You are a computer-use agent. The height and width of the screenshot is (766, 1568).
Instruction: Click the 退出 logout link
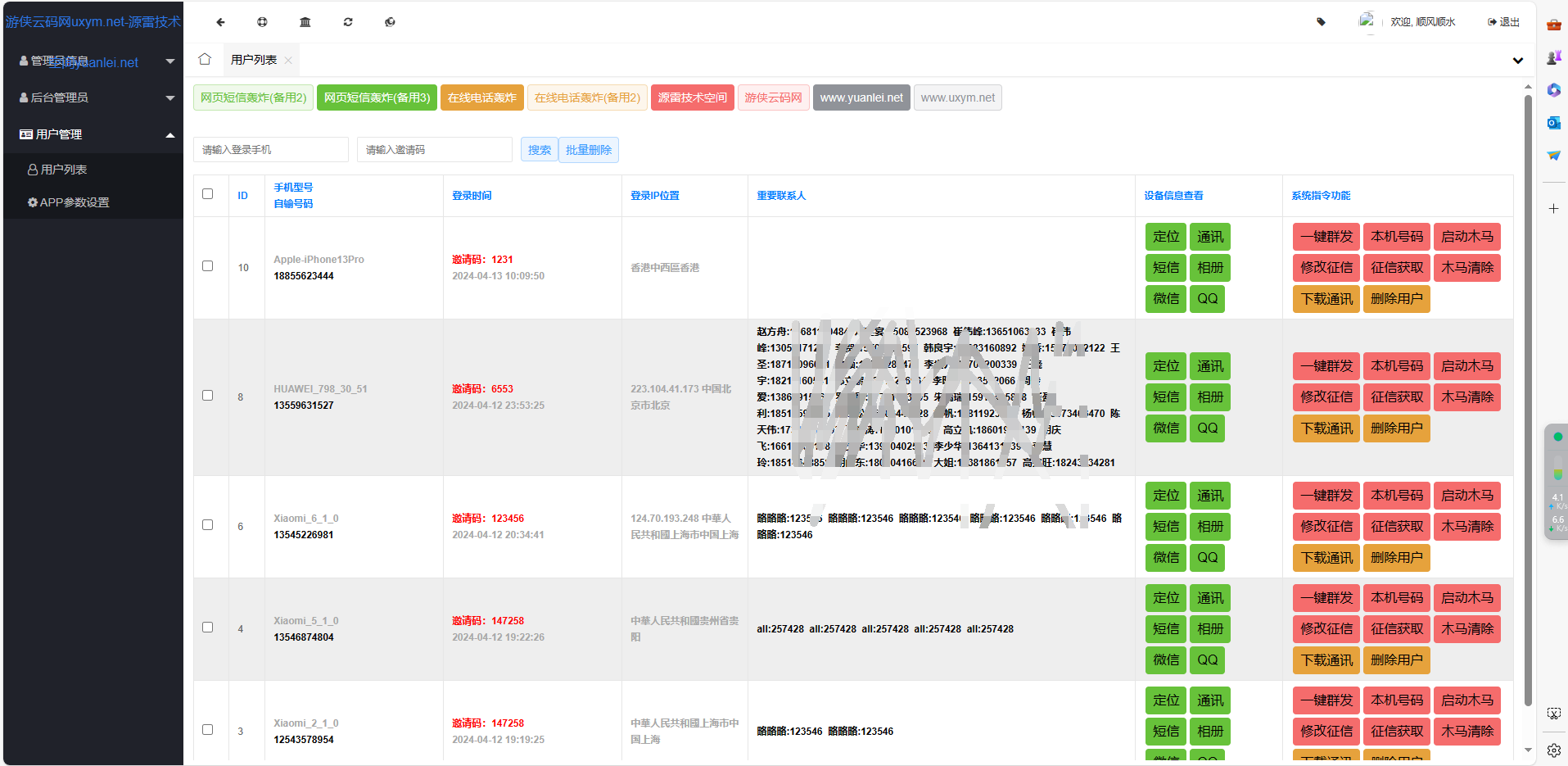(x=1504, y=22)
